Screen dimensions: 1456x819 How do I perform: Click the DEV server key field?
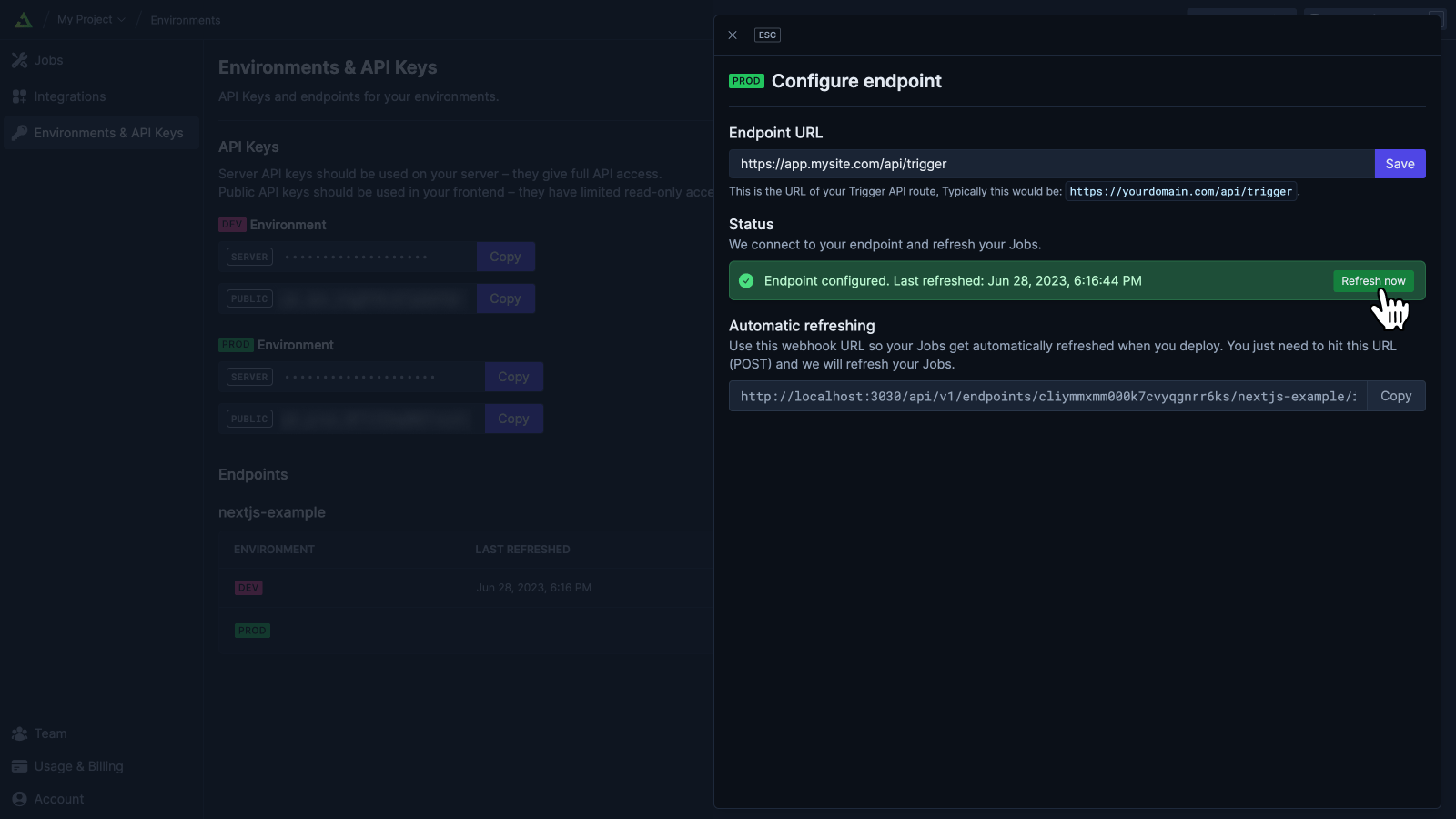(348, 257)
